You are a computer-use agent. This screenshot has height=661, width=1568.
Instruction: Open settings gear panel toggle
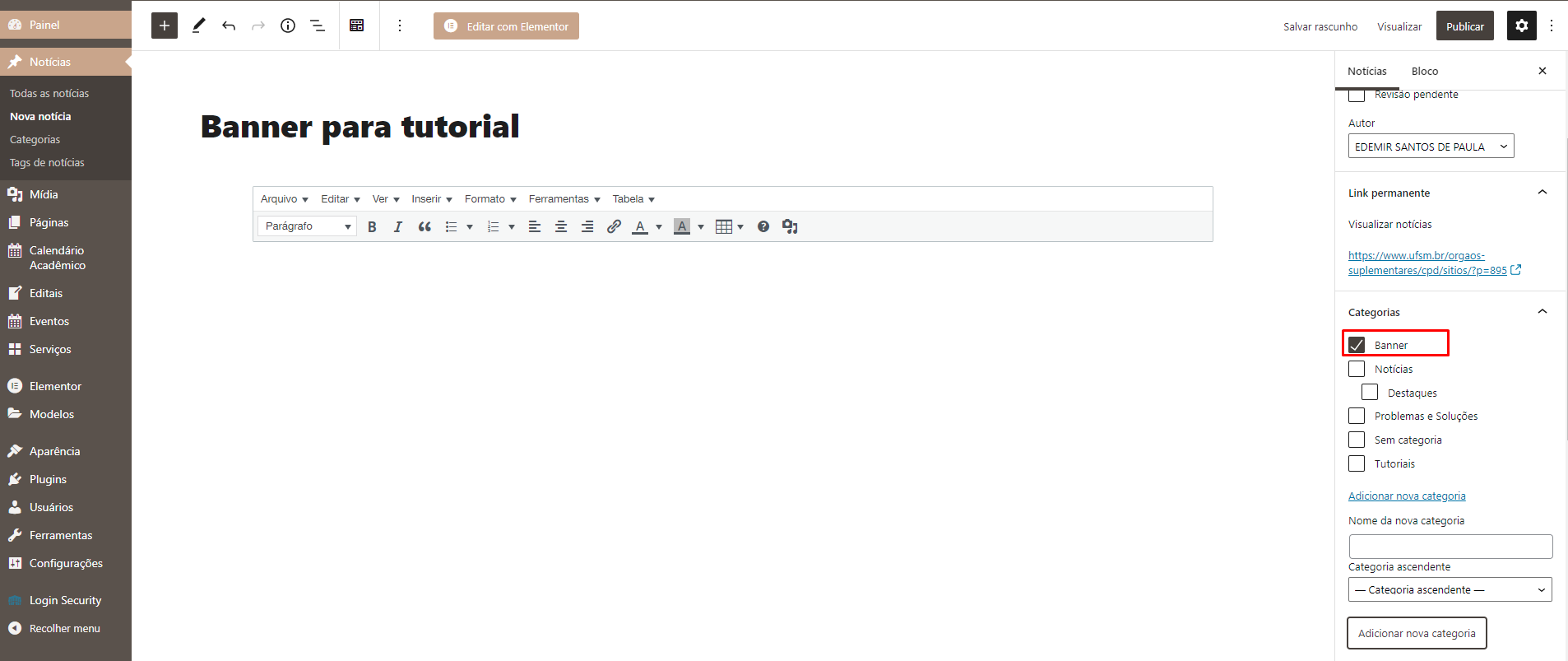tap(1521, 26)
